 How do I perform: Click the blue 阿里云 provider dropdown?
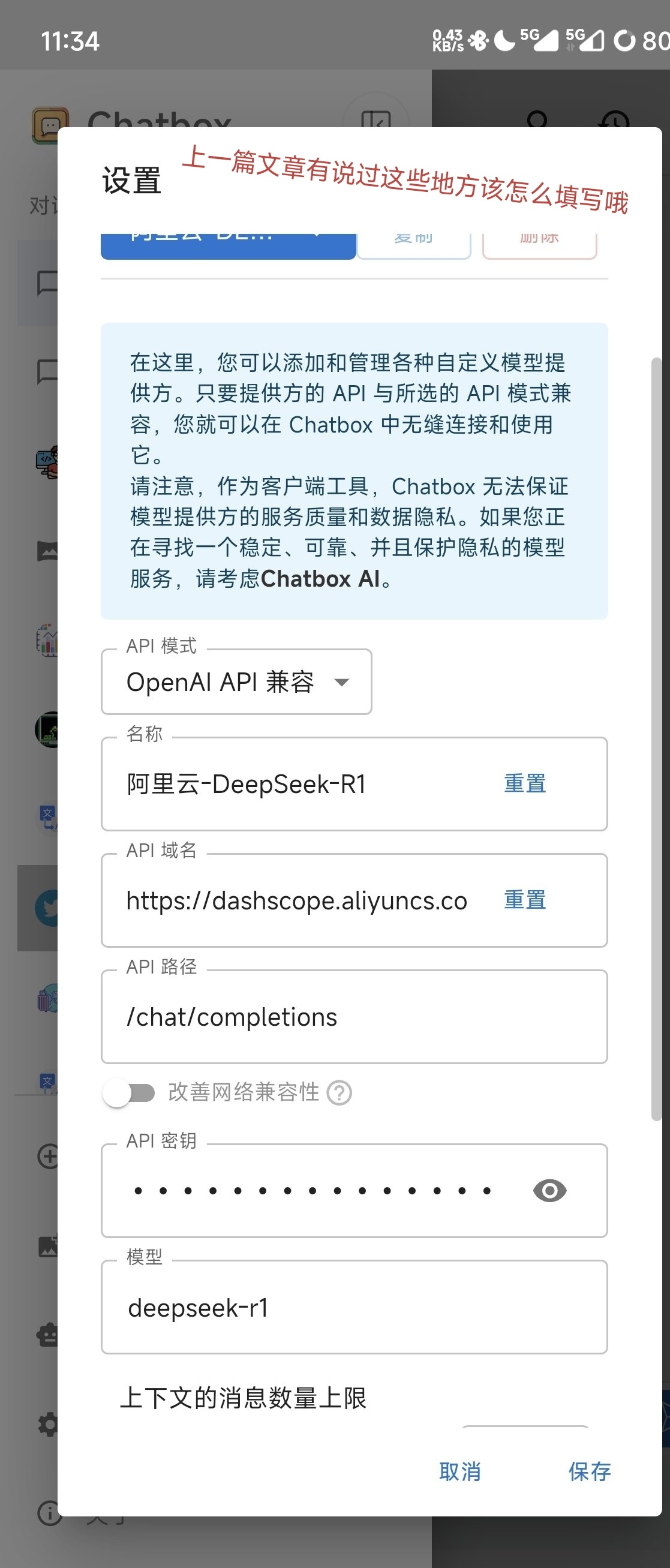[228, 246]
